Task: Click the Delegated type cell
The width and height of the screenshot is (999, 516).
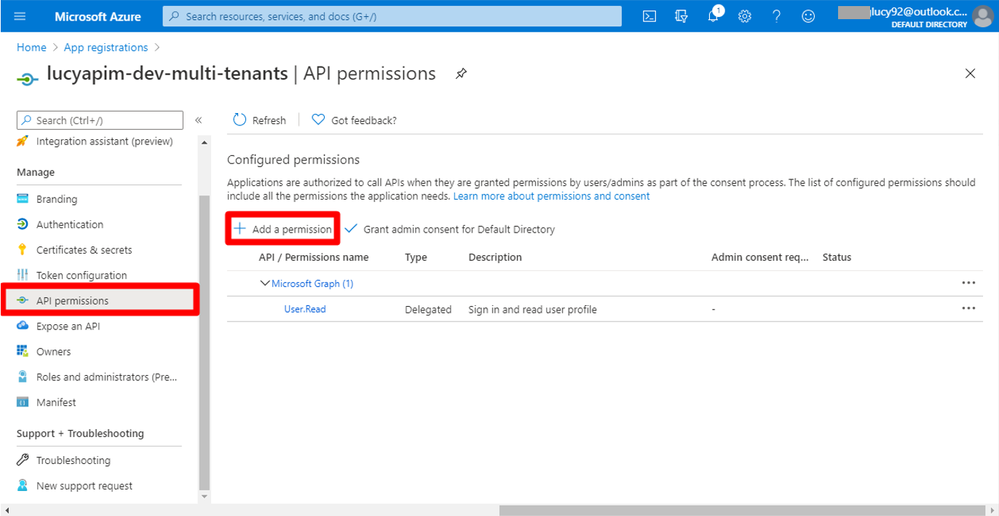Action: click(x=428, y=310)
